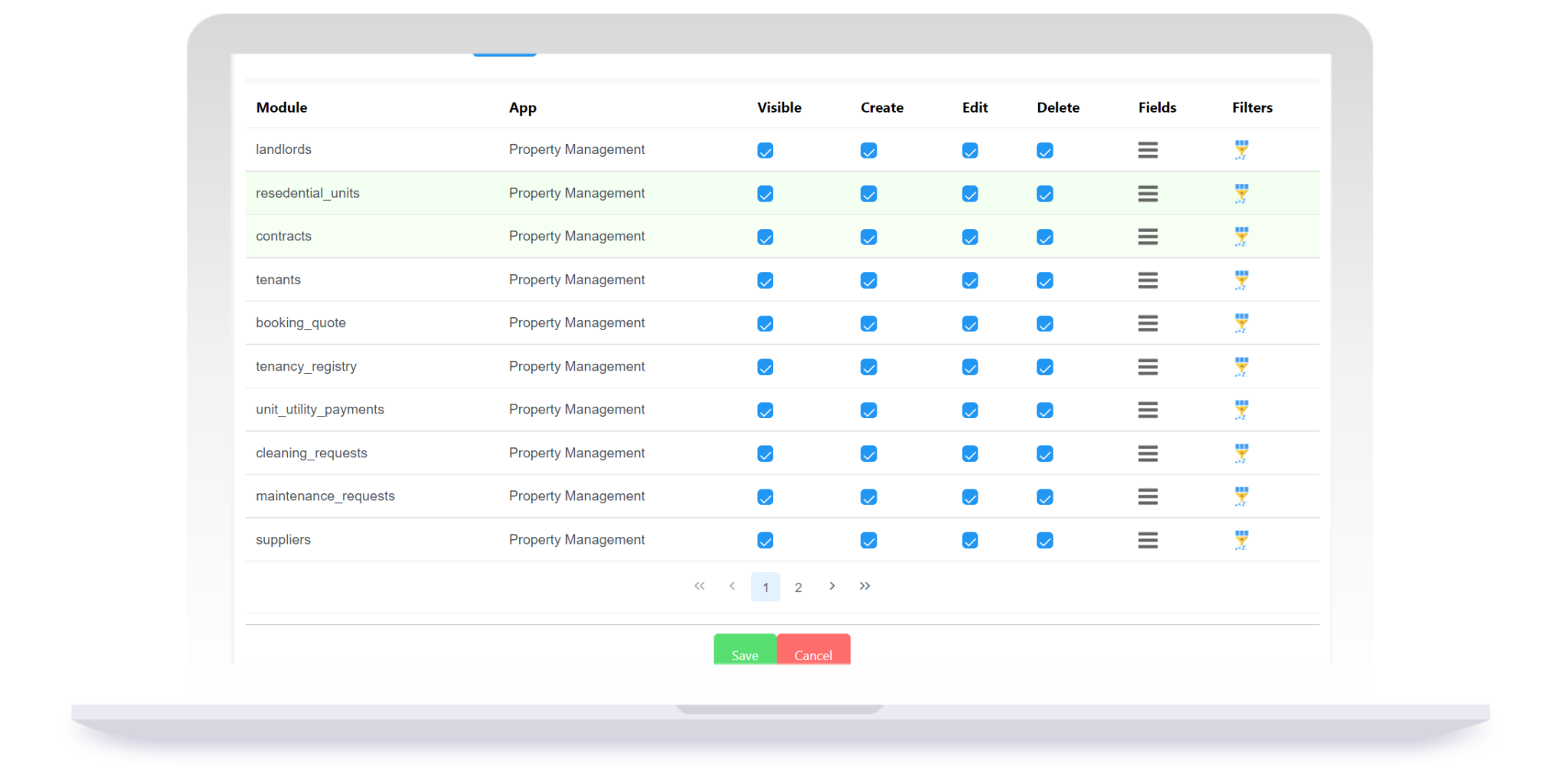The width and height of the screenshot is (1568, 769).
Task: Disable the Delete permission for landlords
Action: click(1044, 150)
